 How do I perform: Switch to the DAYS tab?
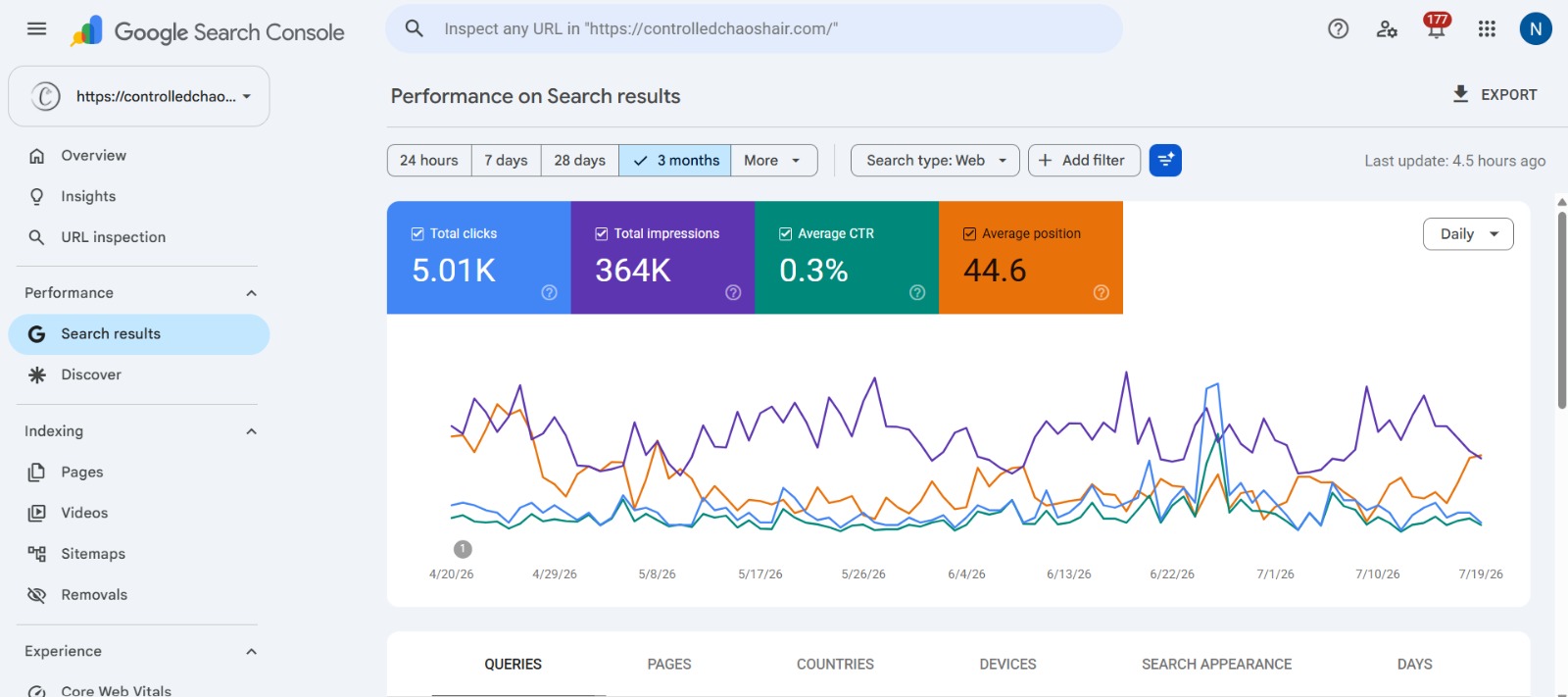click(x=1414, y=664)
